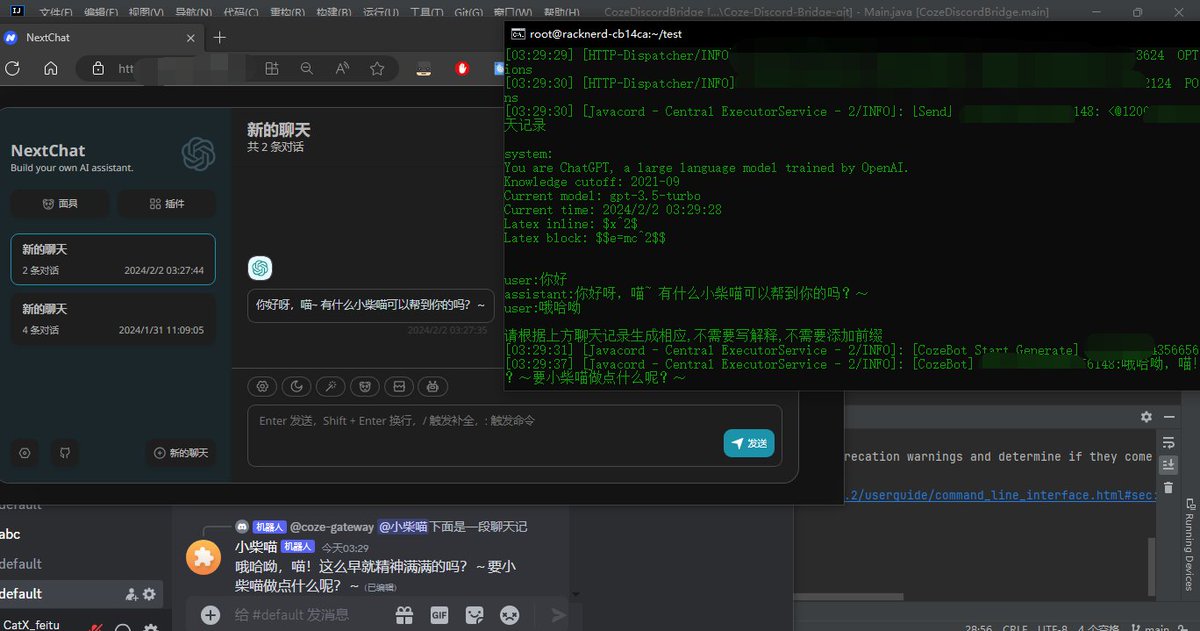Image resolution: width=1200 pixels, height=631 pixels.
Task: Open chat settings gear above input
Action: coord(262,386)
